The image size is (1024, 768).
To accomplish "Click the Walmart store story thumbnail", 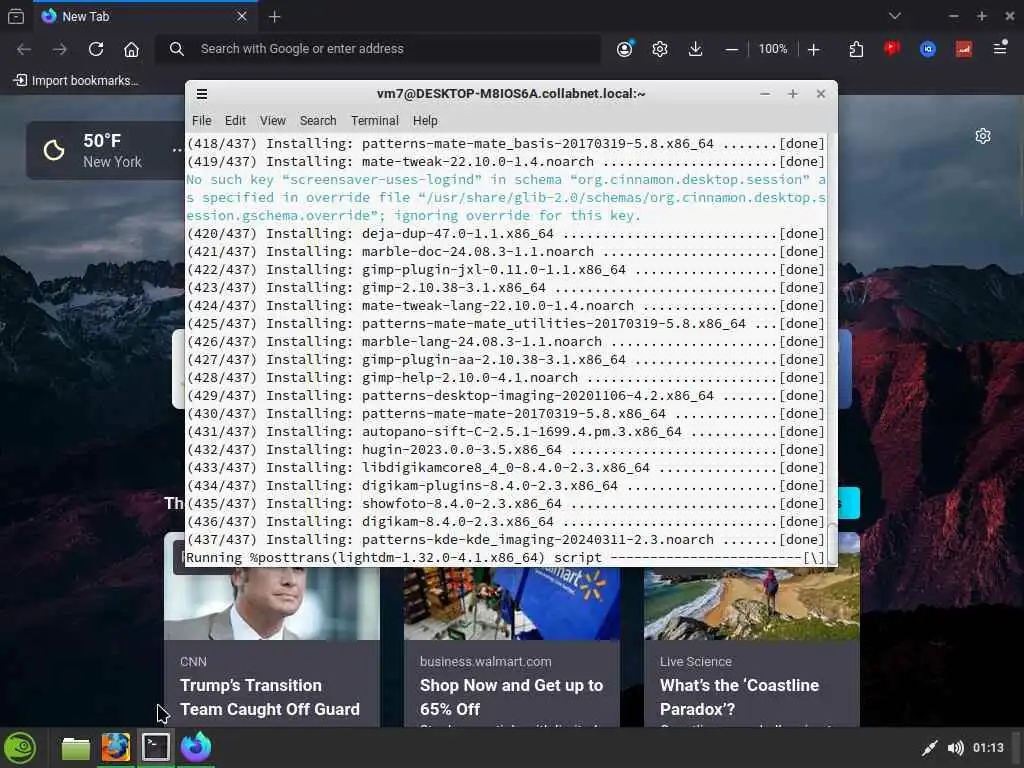I will [511, 603].
